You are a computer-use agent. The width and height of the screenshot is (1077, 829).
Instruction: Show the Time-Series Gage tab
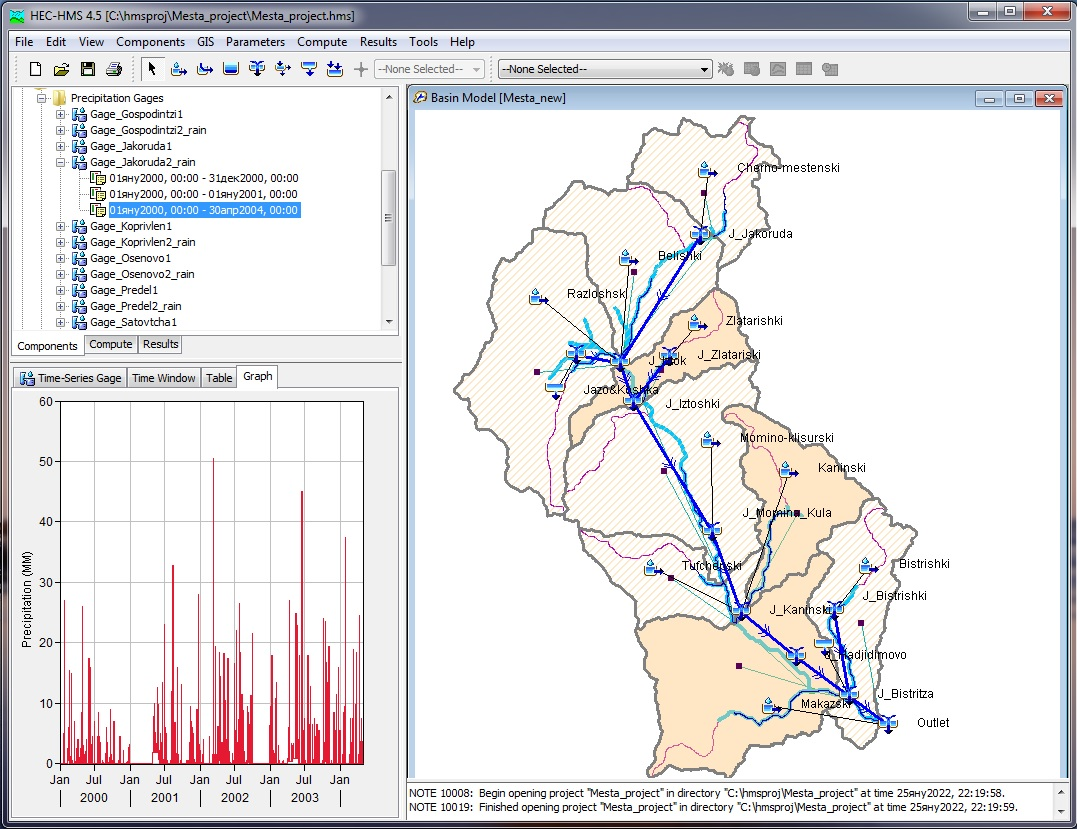point(71,378)
